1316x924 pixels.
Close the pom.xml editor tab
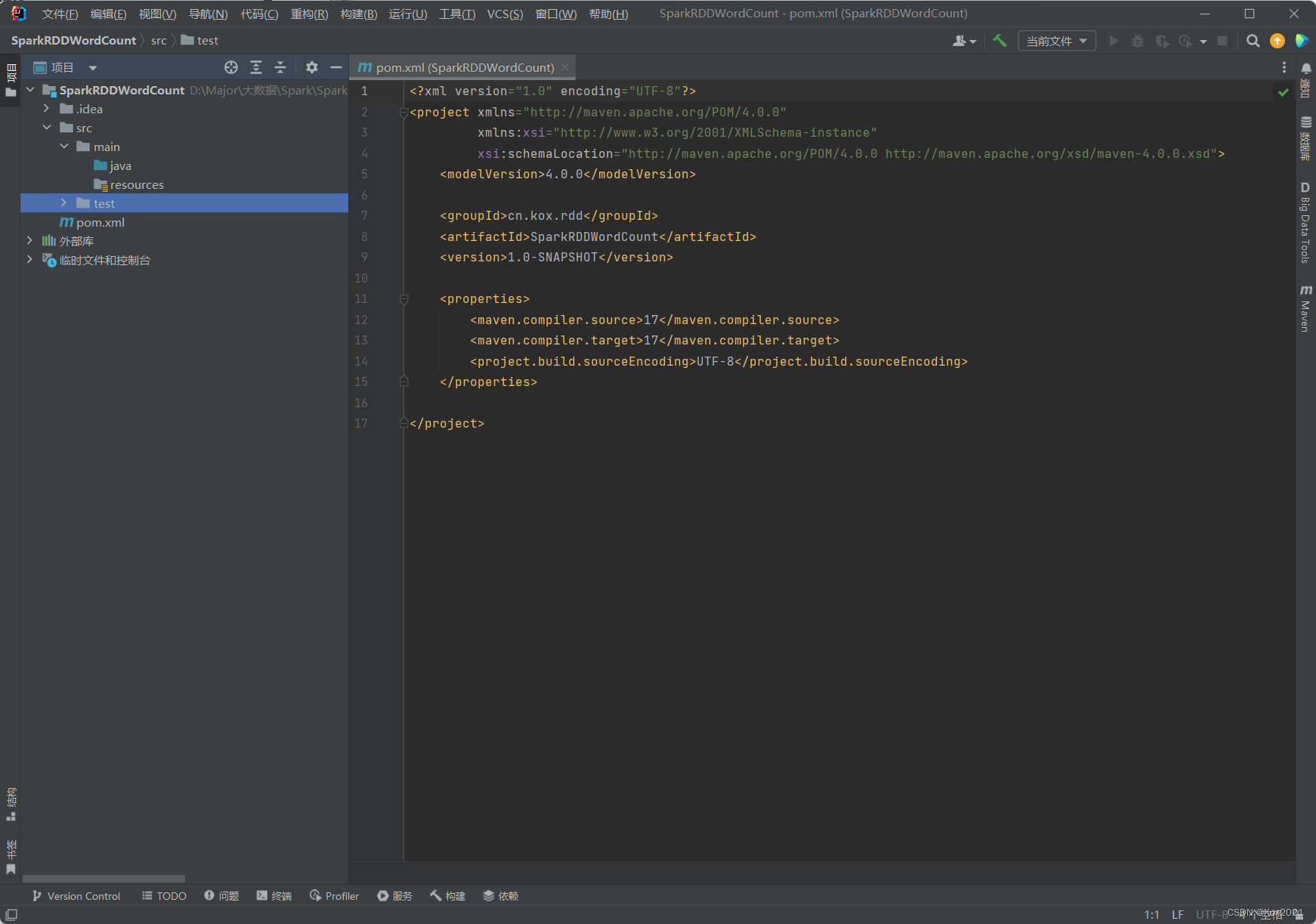click(565, 67)
